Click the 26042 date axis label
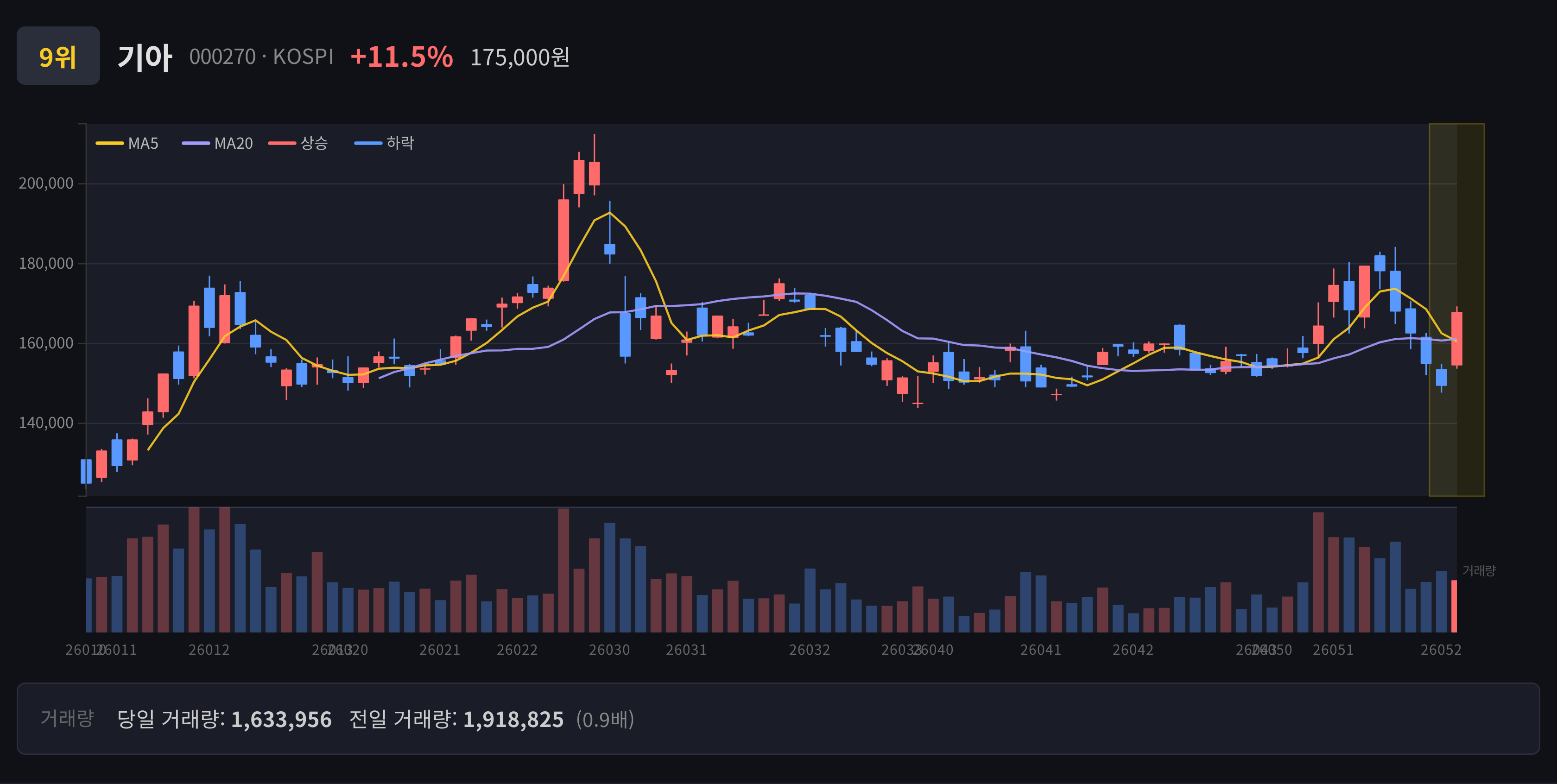 coord(1133,650)
